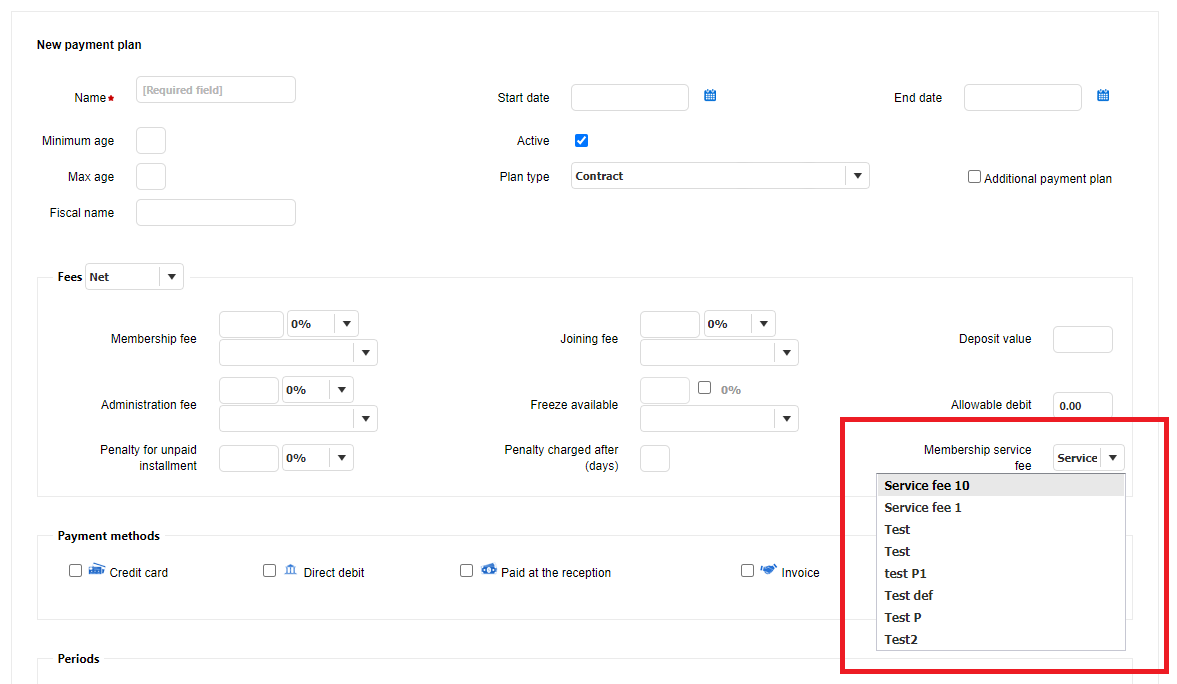Screen dimensions: 1177x684
Task: Collapse the Membership service fee dropdown
Action: click(x=1112, y=458)
